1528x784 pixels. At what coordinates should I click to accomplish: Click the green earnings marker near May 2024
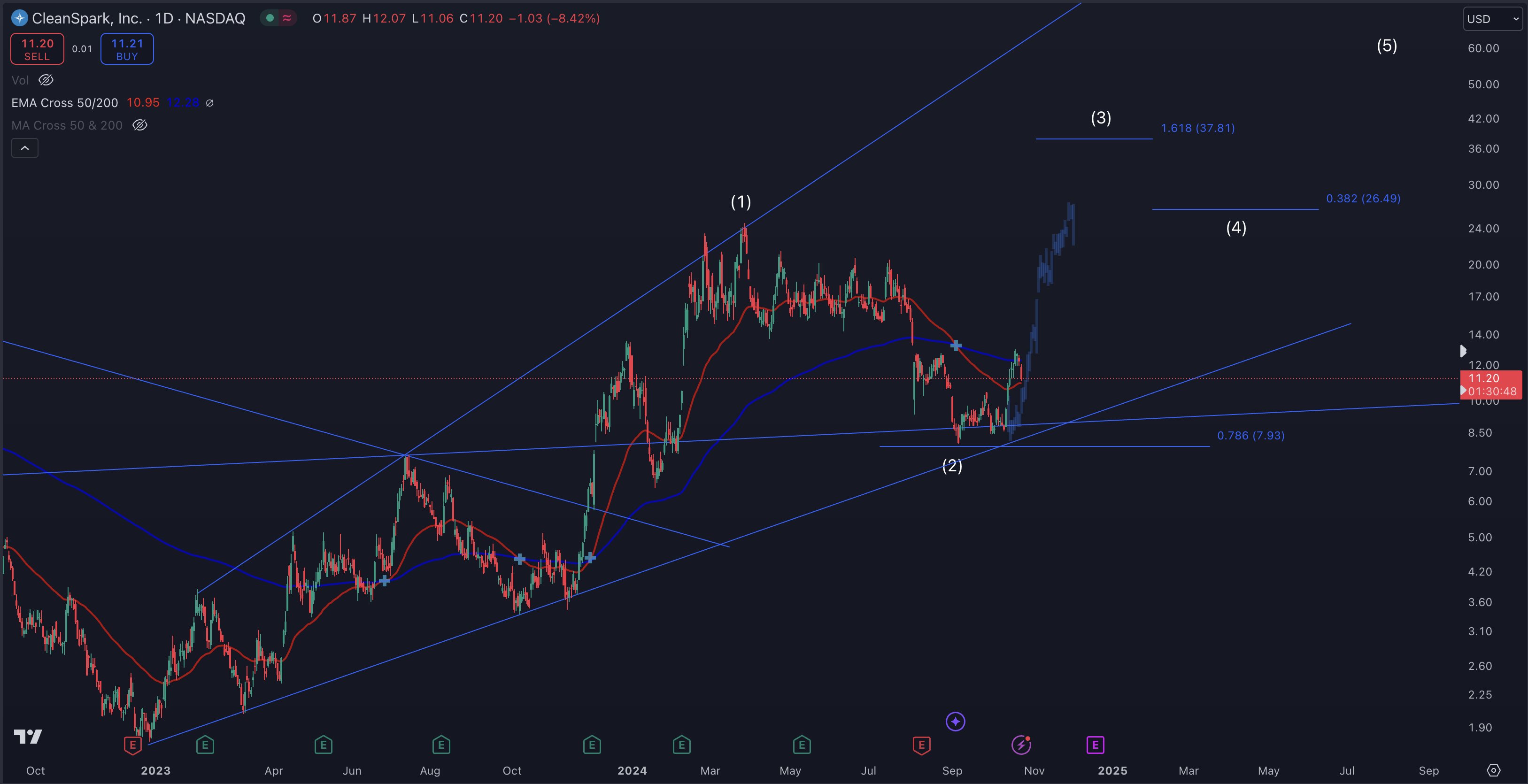tap(802, 745)
